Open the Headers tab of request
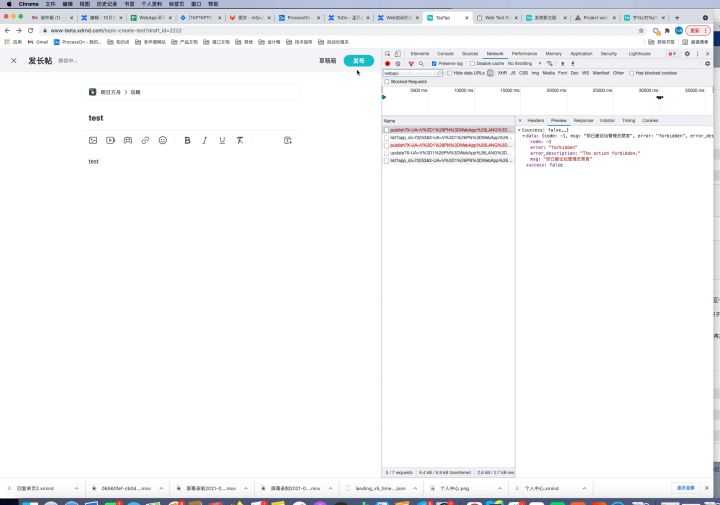This screenshot has height=505, width=720. click(535, 120)
